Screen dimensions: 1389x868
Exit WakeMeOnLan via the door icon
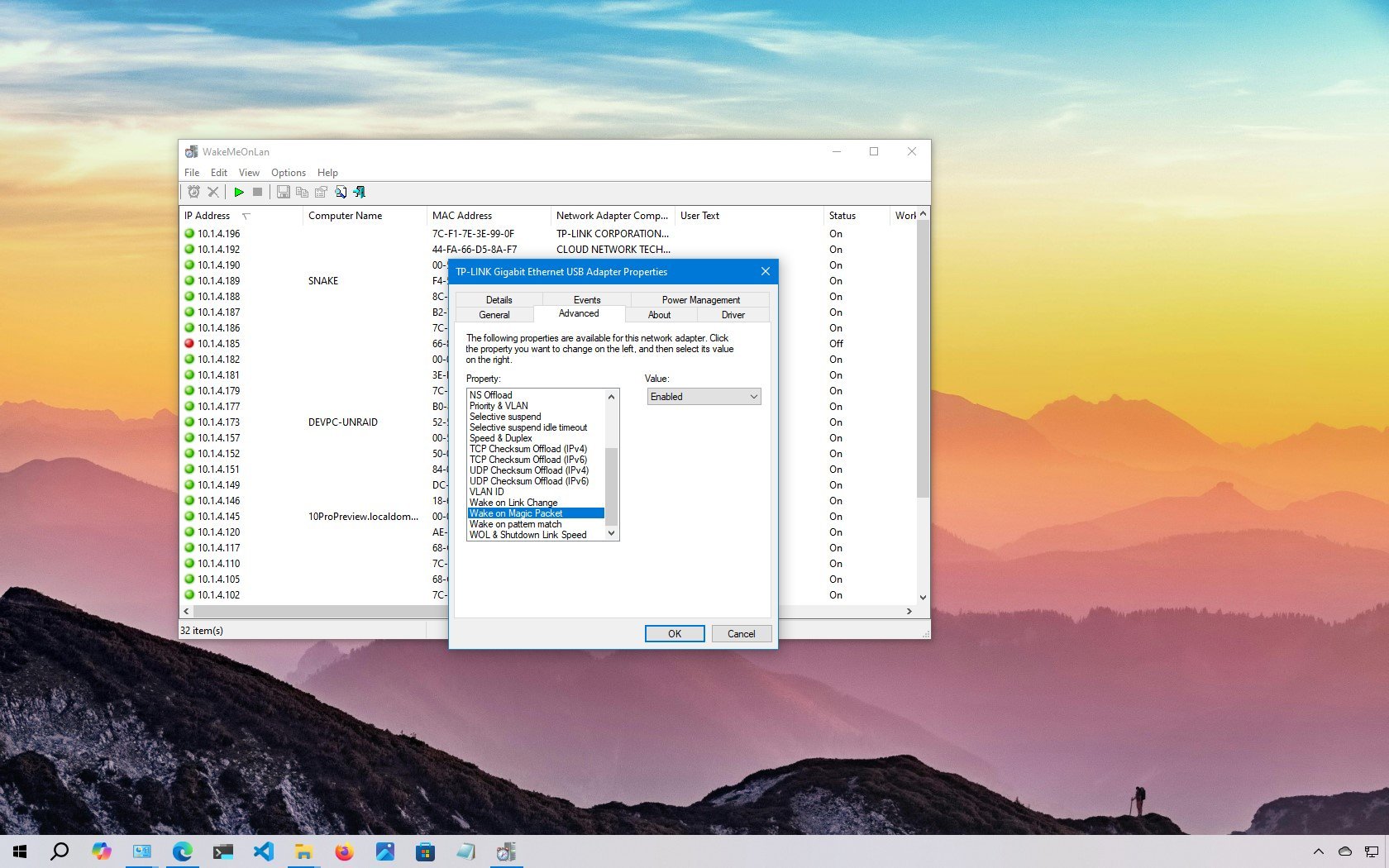click(359, 192)
